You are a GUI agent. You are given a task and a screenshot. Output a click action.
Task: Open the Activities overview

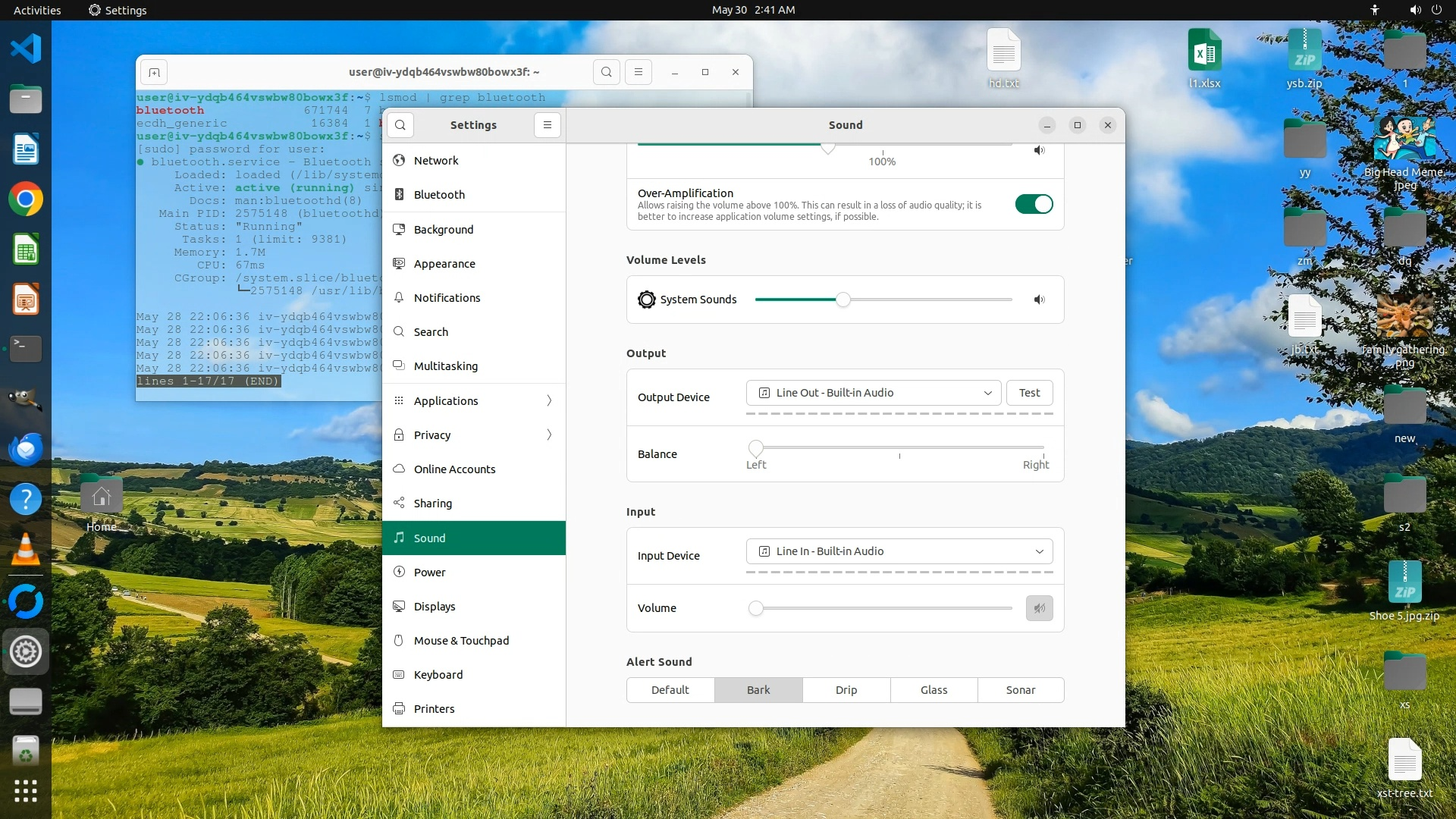(x=36, y=10)
